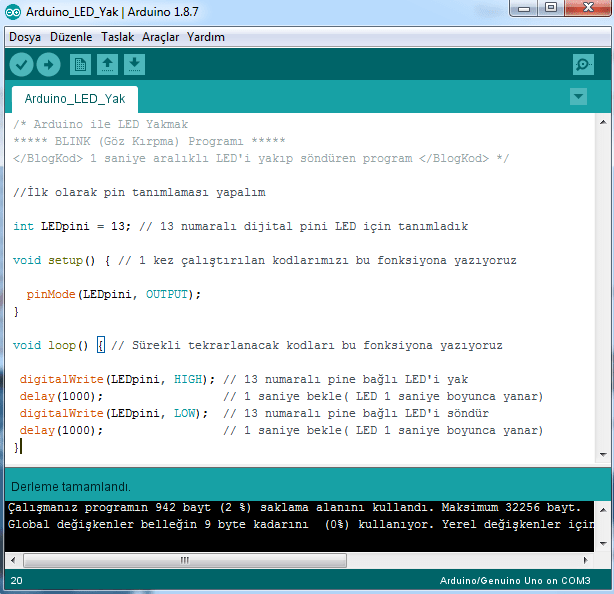Click the console horizontal scrollbar left arrow
Viewport: 614px width, 594px height.
tap(13, 560)
